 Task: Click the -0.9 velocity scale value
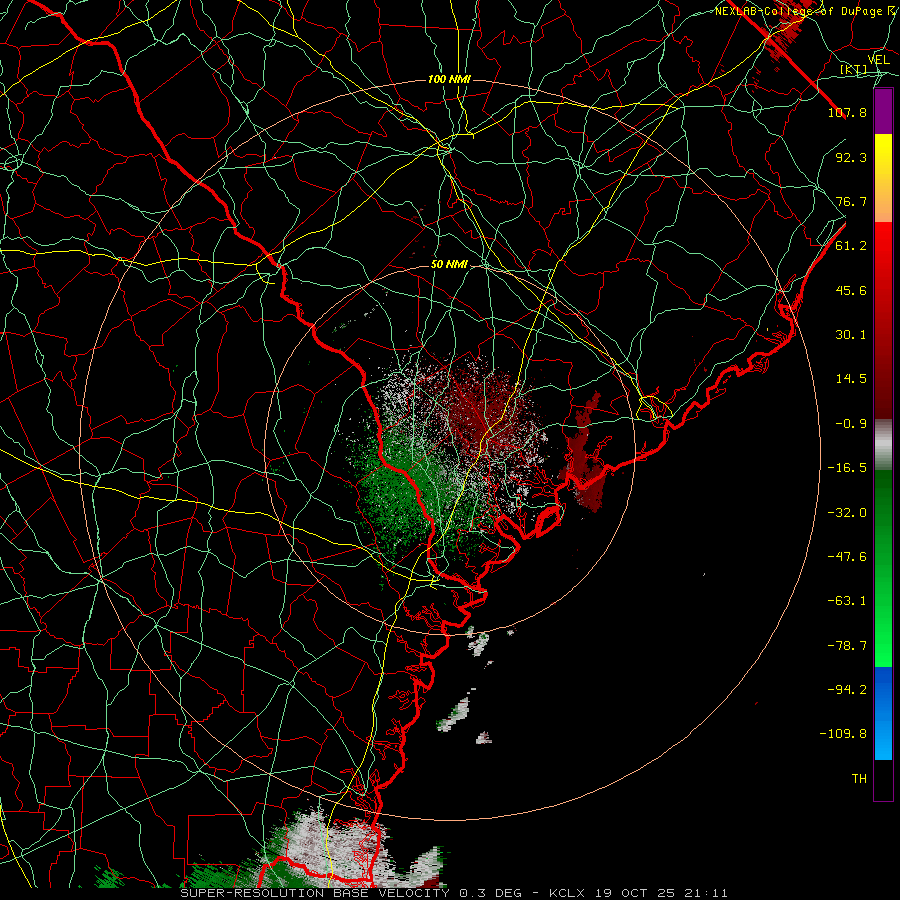point(851,424)
